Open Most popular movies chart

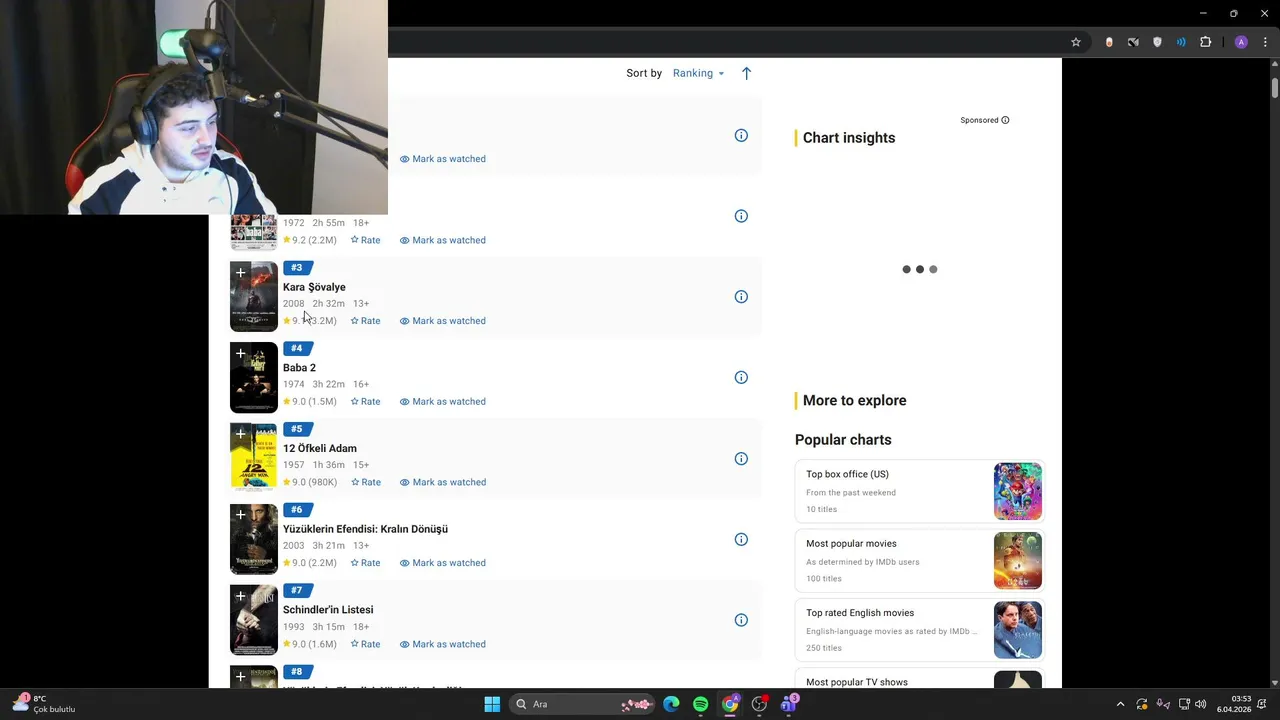(920, 560)
